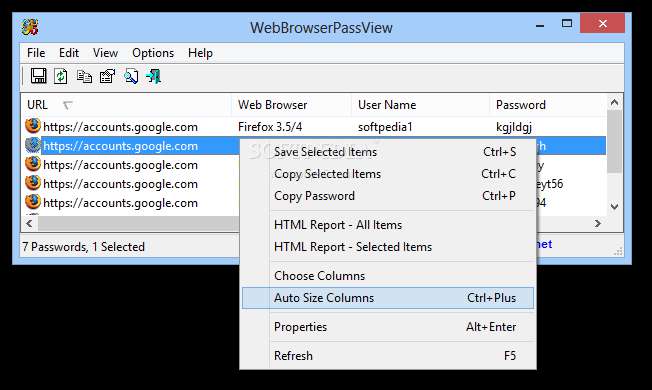Click the Find magnifier toolbar icon
The height and width of the screenshot is (390, 652).
[x=131, y=77]
